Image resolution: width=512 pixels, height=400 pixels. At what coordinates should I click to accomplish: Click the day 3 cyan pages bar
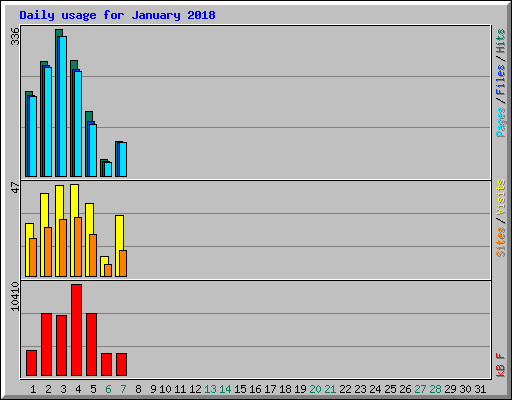(x=63, y=106)
